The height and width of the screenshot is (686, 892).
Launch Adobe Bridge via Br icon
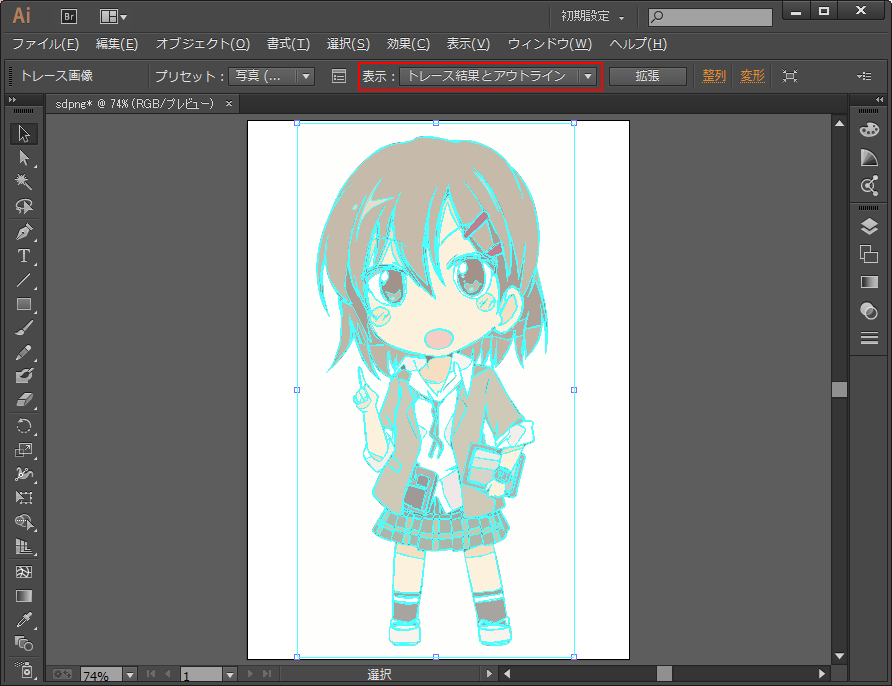click(x=69, y=16)
